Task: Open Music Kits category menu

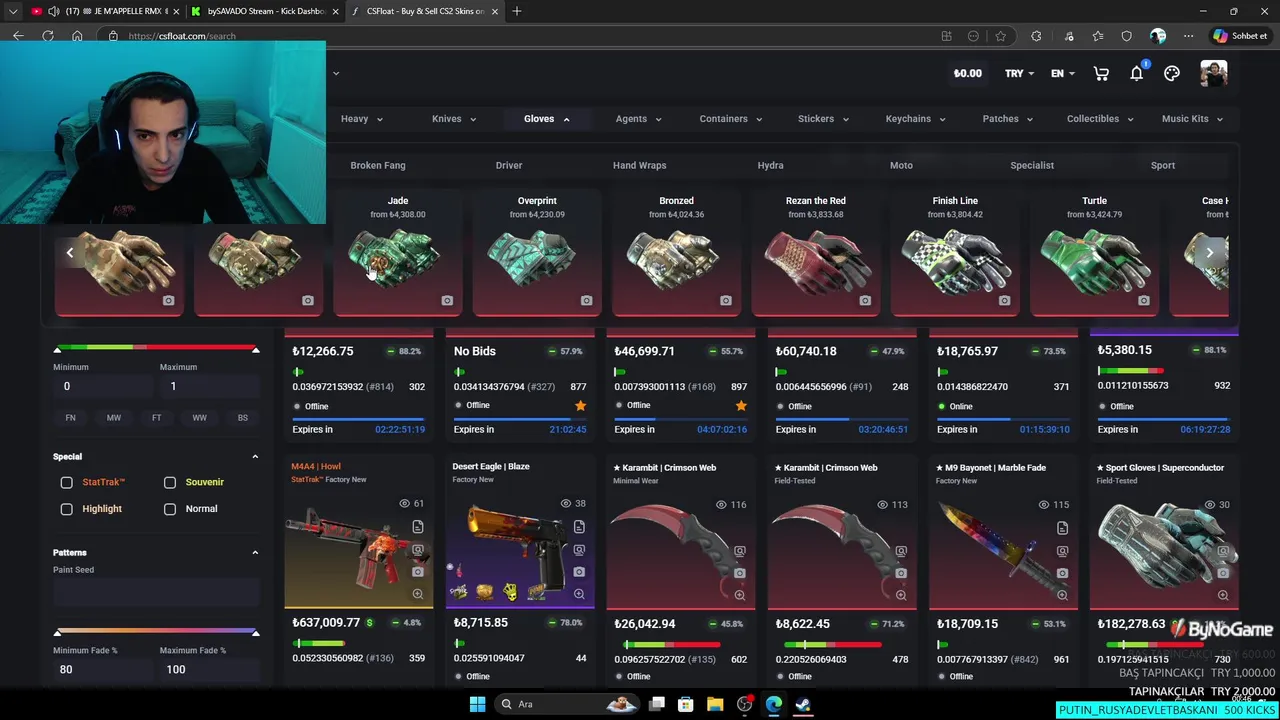Action: 1193,119
